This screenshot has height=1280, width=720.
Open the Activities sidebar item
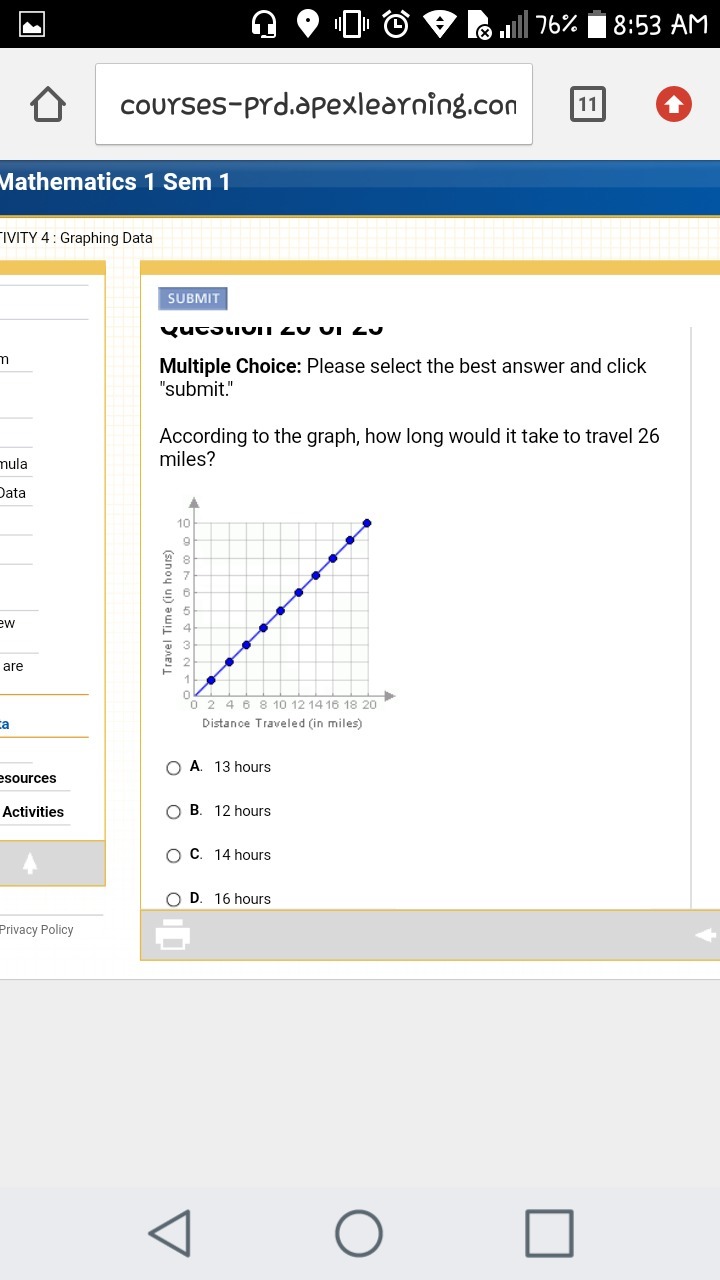click(32, 812)
